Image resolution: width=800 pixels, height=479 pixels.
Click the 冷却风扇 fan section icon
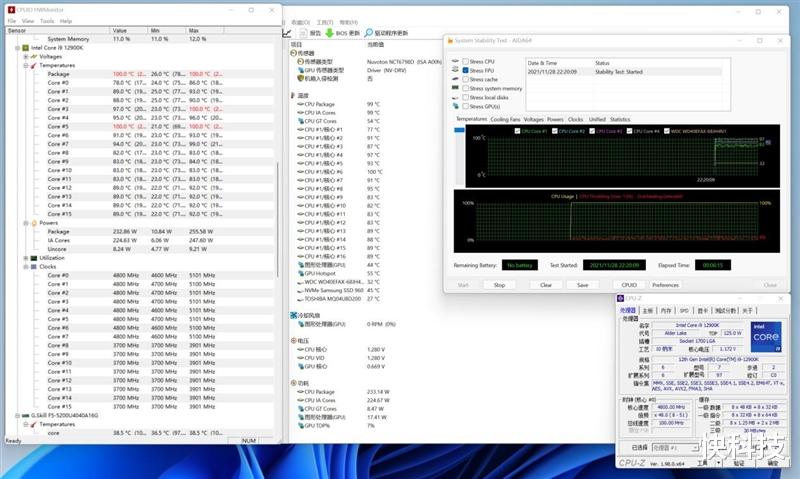click(293, 315)
